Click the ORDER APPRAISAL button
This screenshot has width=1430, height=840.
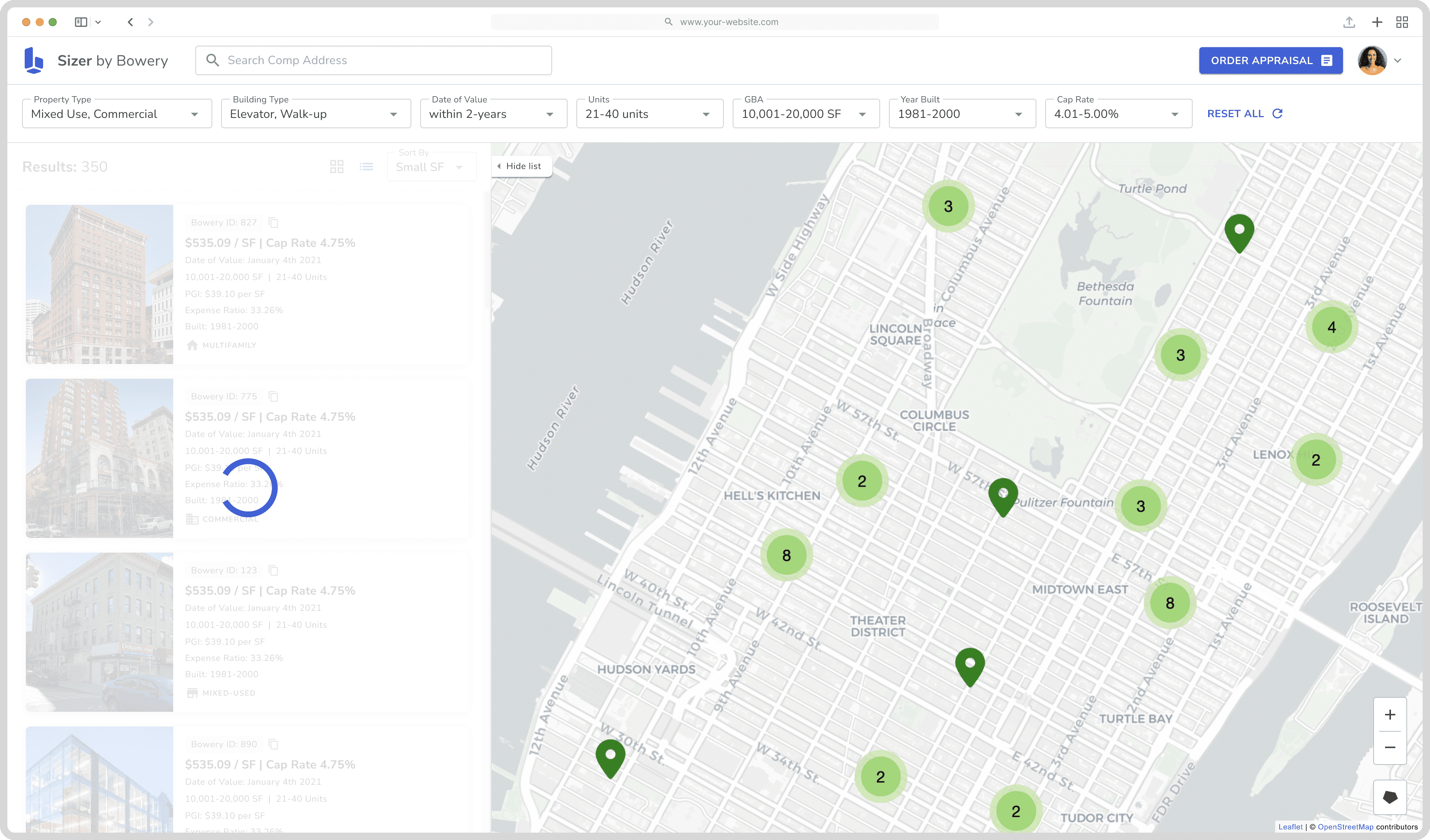[1270, 60]
